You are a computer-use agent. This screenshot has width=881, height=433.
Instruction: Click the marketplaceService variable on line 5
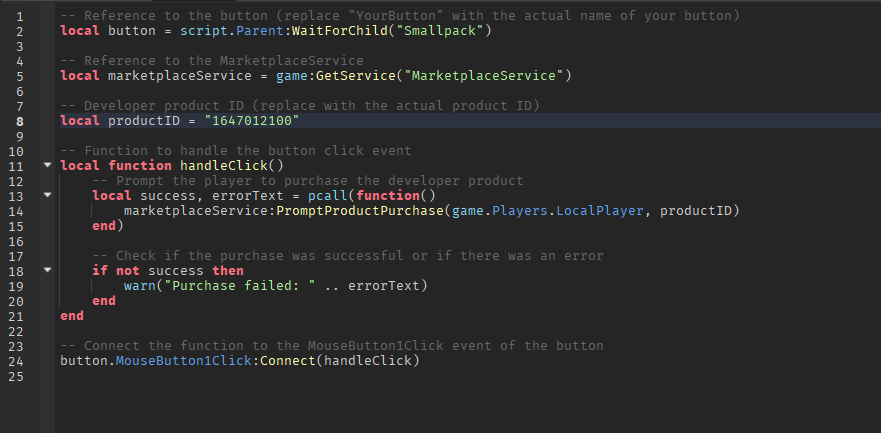click(180, 76)
